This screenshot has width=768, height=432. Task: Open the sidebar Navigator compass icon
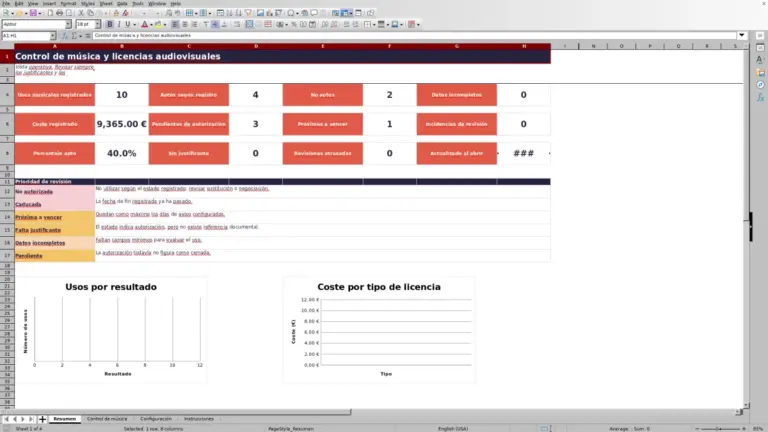point(760,85)
